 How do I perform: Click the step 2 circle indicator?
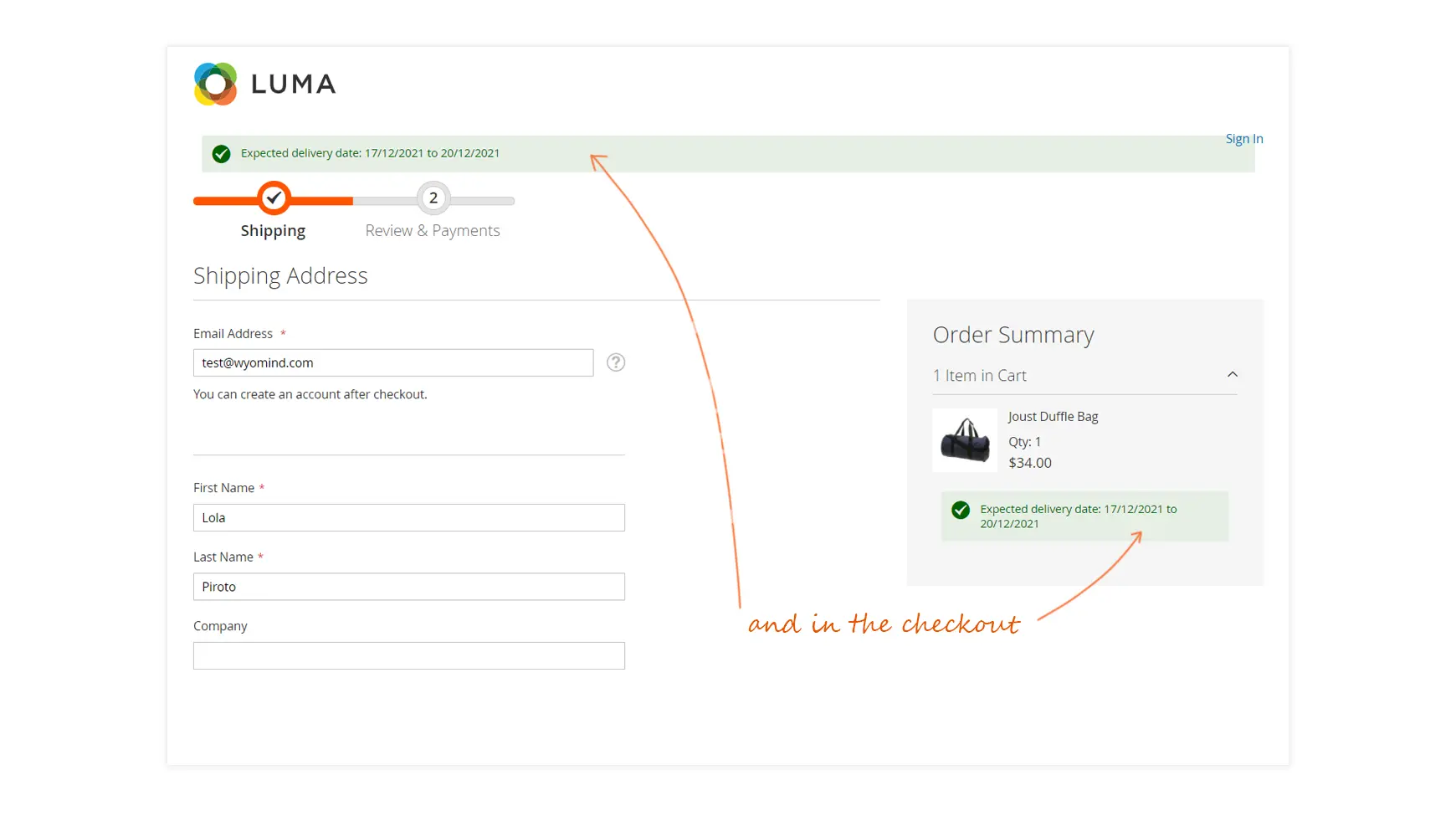pyautogui.click(x=433, y=198)
